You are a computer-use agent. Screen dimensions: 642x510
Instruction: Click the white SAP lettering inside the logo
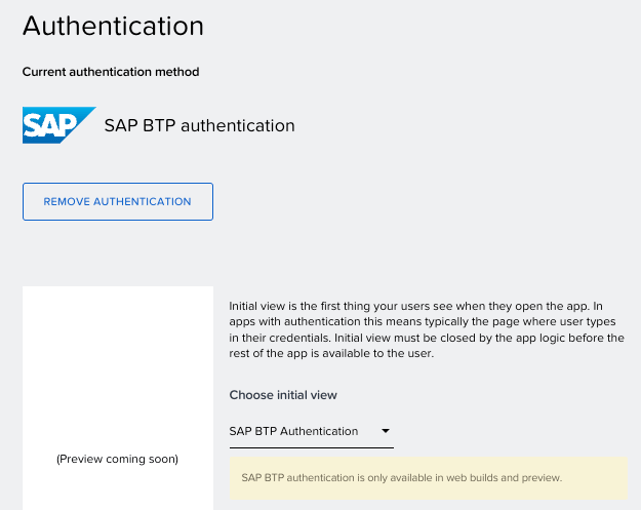(50, 125)
